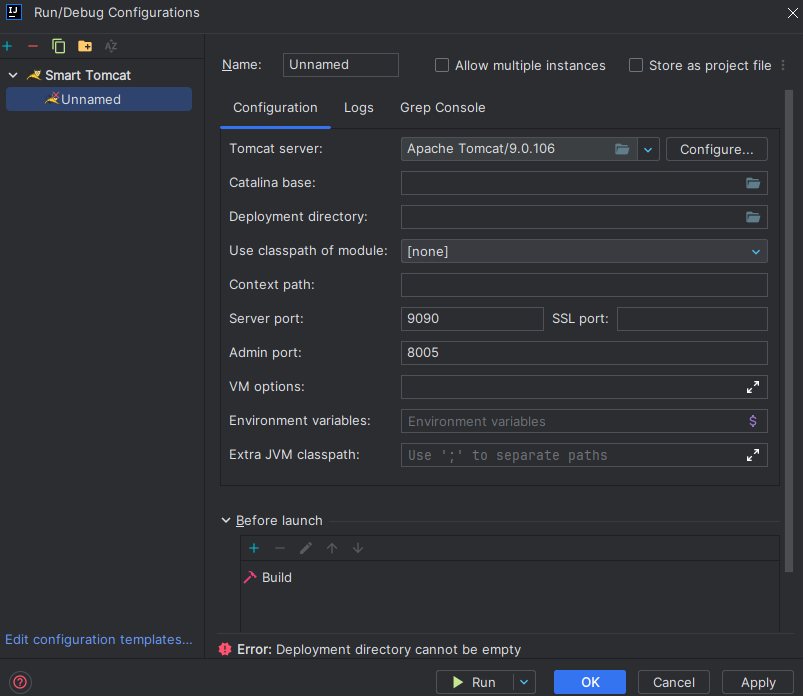Open the help question mark icon
This screenshot has width=803, height=696.
click(x=20, y=682)
